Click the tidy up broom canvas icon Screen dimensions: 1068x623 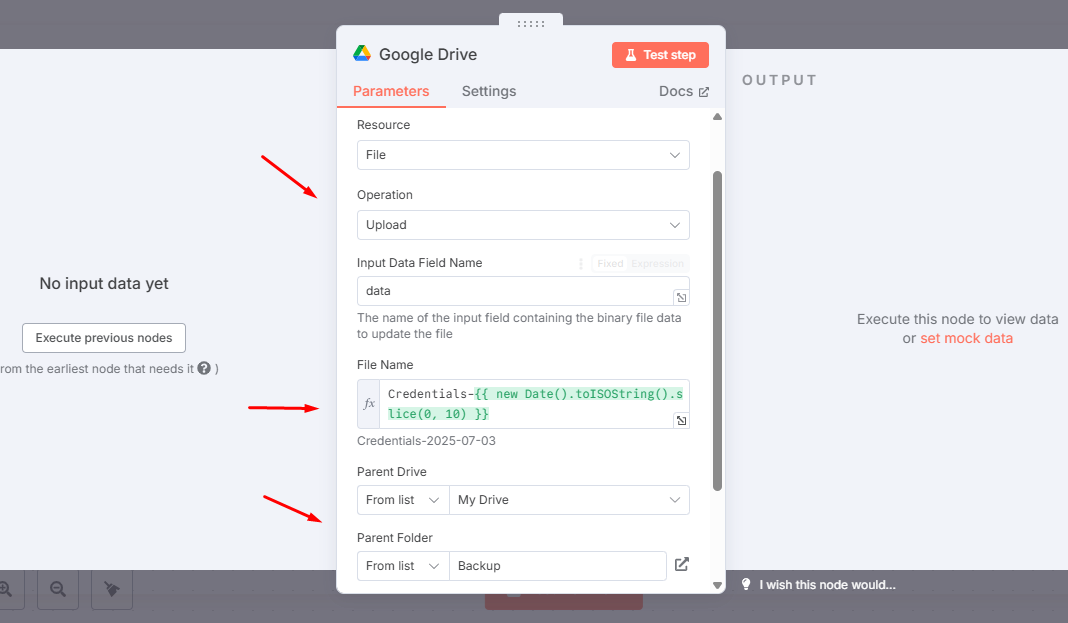coord(112,589)
